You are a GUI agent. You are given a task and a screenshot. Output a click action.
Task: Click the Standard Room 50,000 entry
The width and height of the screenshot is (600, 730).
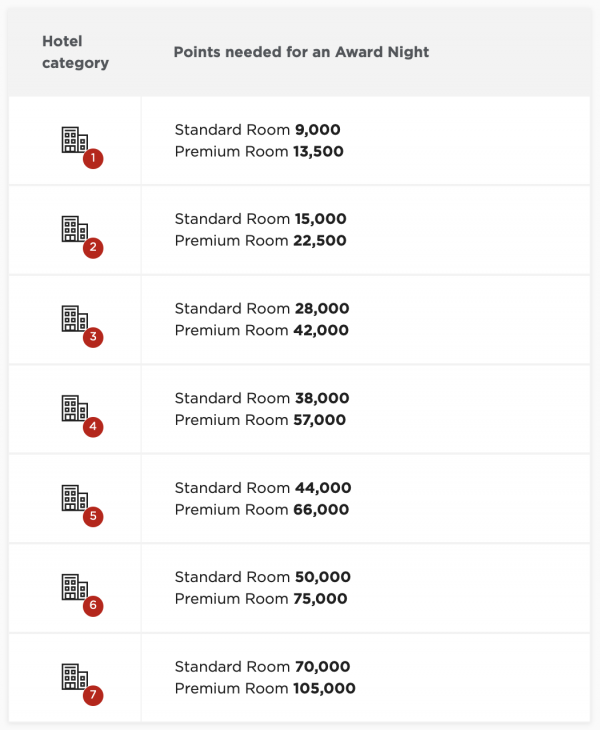tap(262, 578)
